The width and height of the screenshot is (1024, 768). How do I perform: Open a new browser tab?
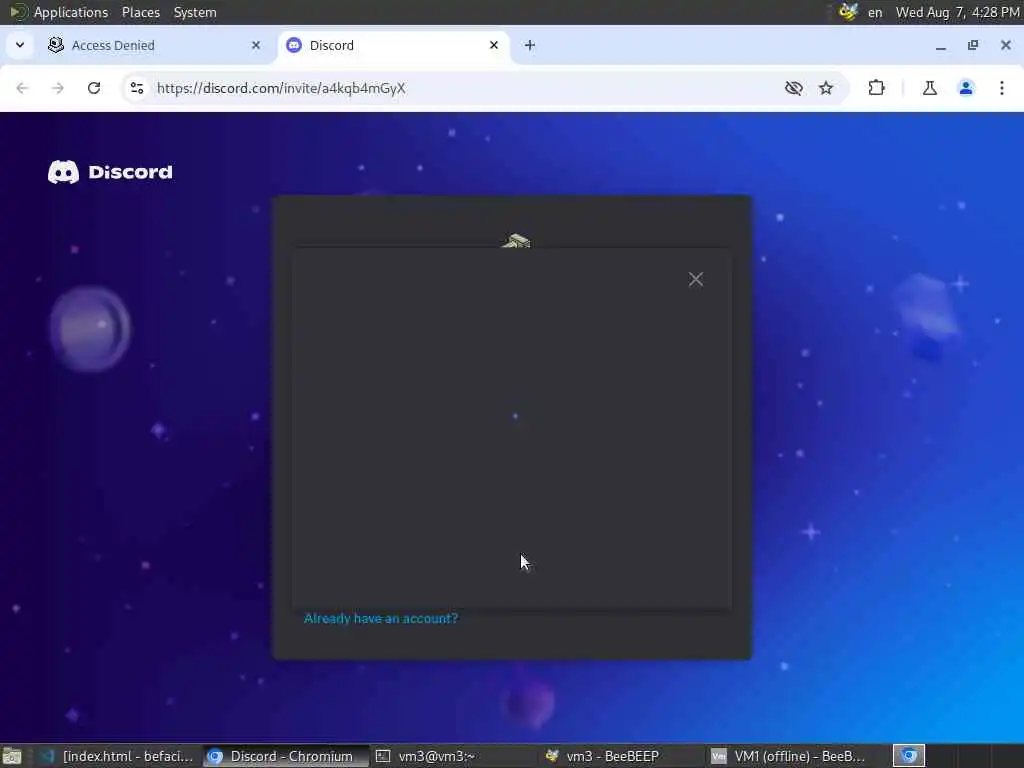click(x=530, y=45)
